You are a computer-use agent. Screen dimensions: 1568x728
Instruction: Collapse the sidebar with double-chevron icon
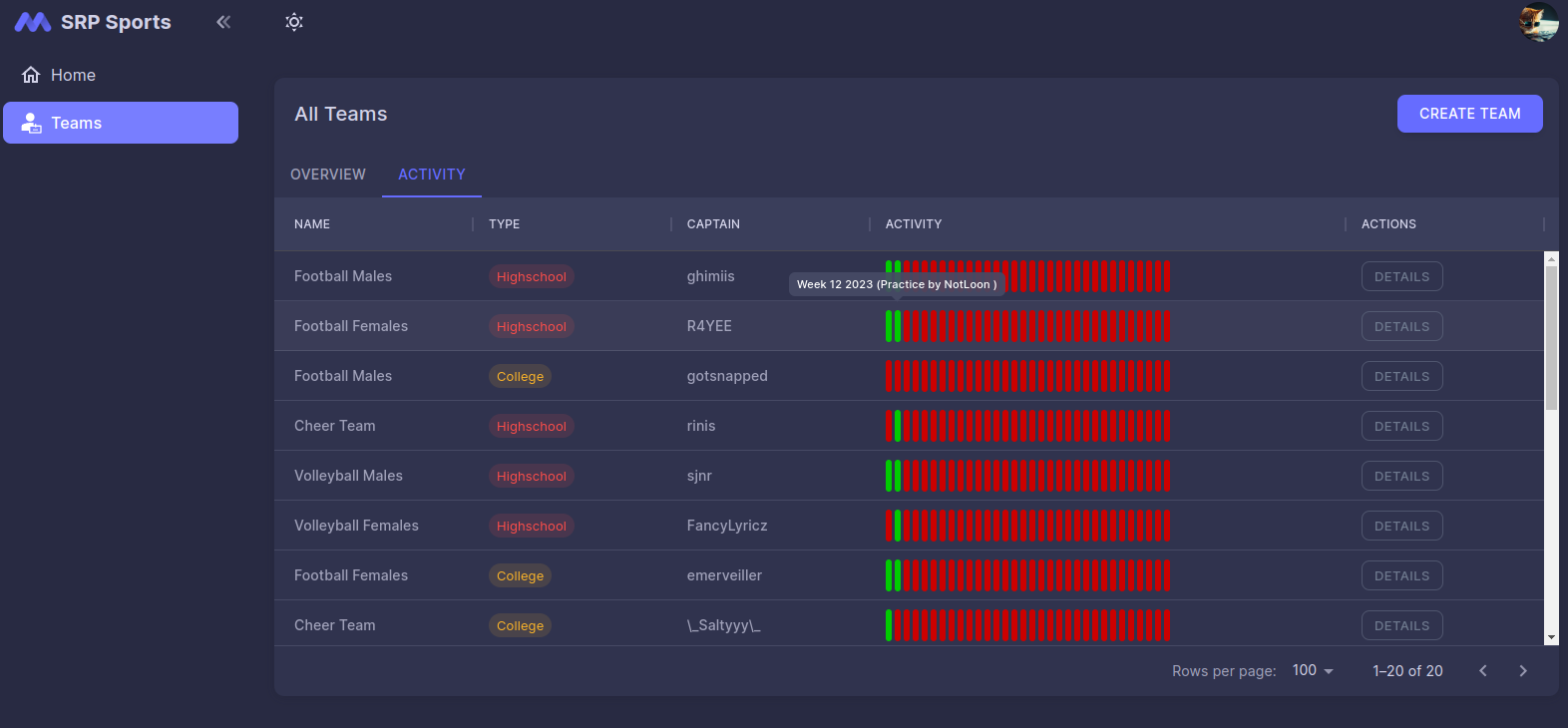point(223,22)
